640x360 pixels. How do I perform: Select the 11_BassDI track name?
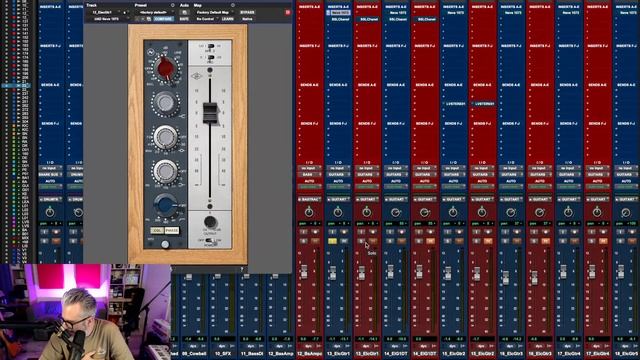pos(251,354)
